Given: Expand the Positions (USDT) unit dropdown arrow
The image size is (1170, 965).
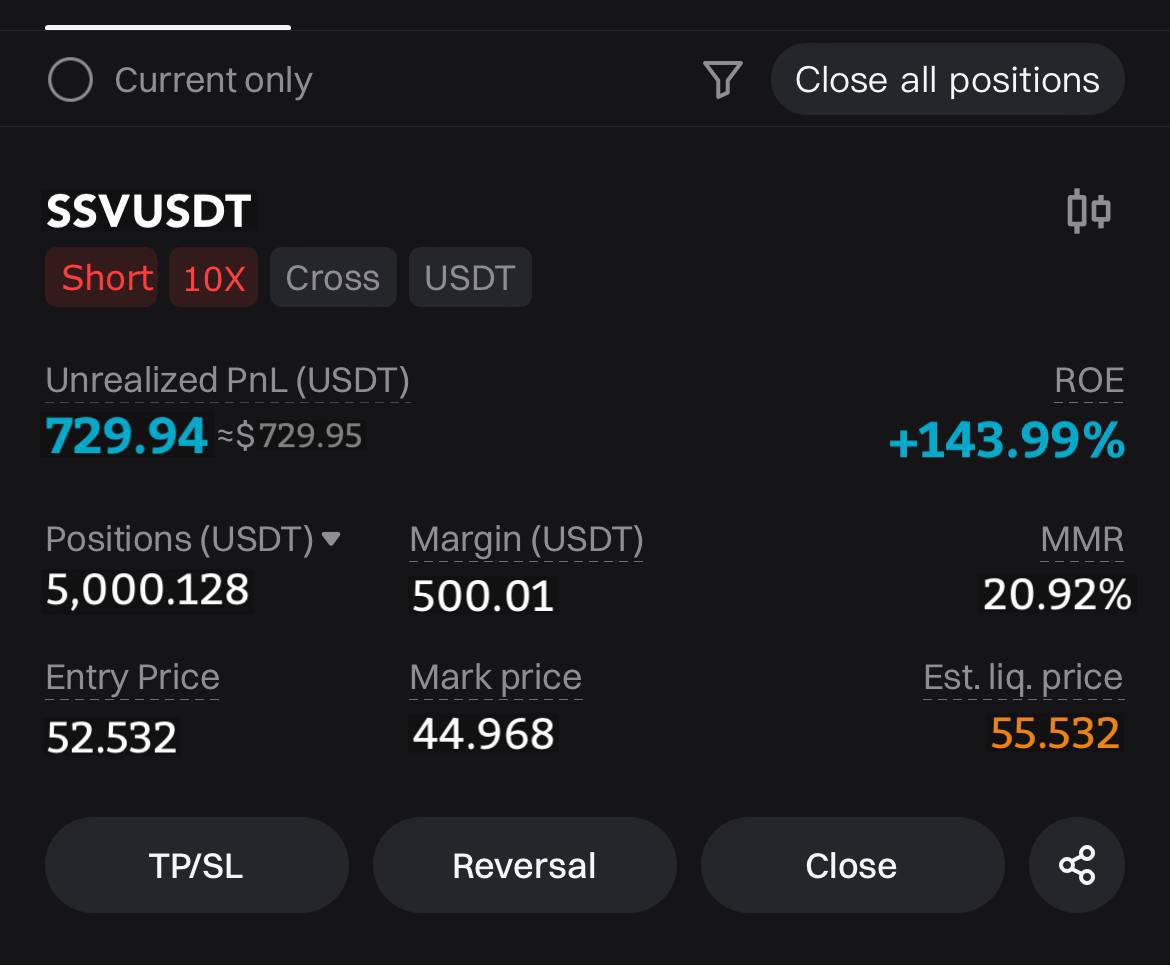Looking at the screenshot, I should 331,538.
